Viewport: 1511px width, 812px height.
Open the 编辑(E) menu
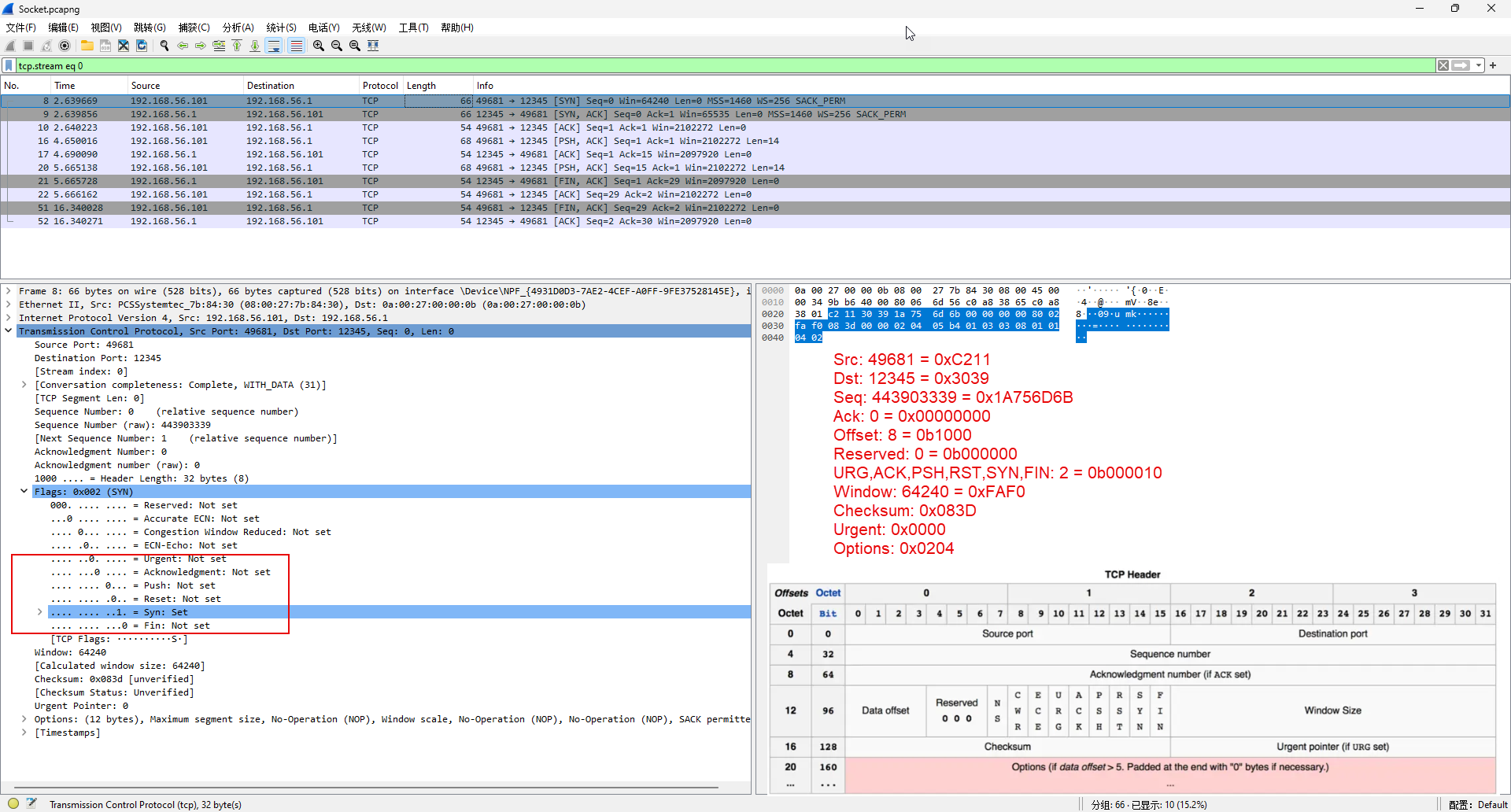[63, 28]
